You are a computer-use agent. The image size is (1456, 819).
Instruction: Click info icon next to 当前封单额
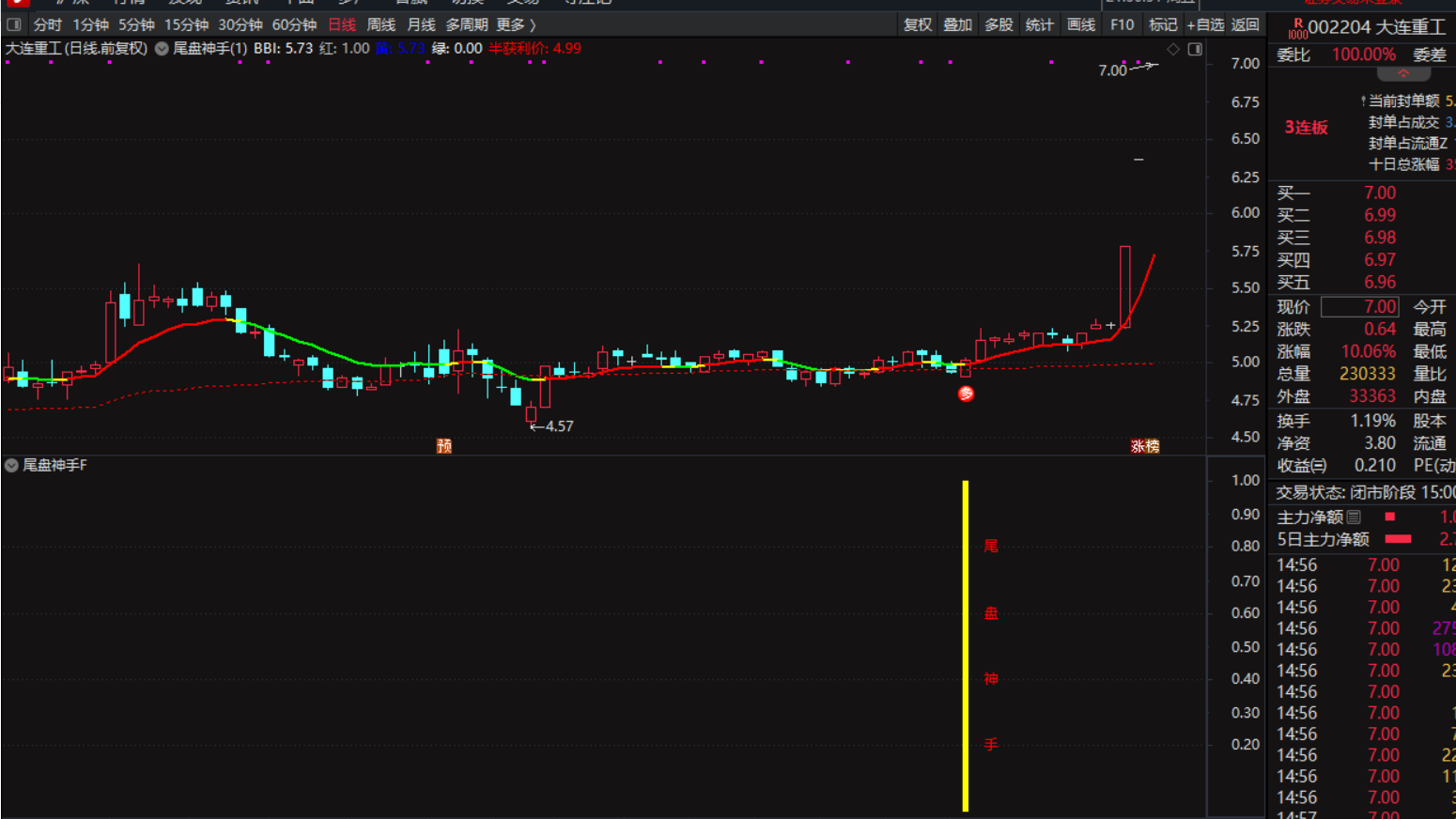tap(1363, 100)
